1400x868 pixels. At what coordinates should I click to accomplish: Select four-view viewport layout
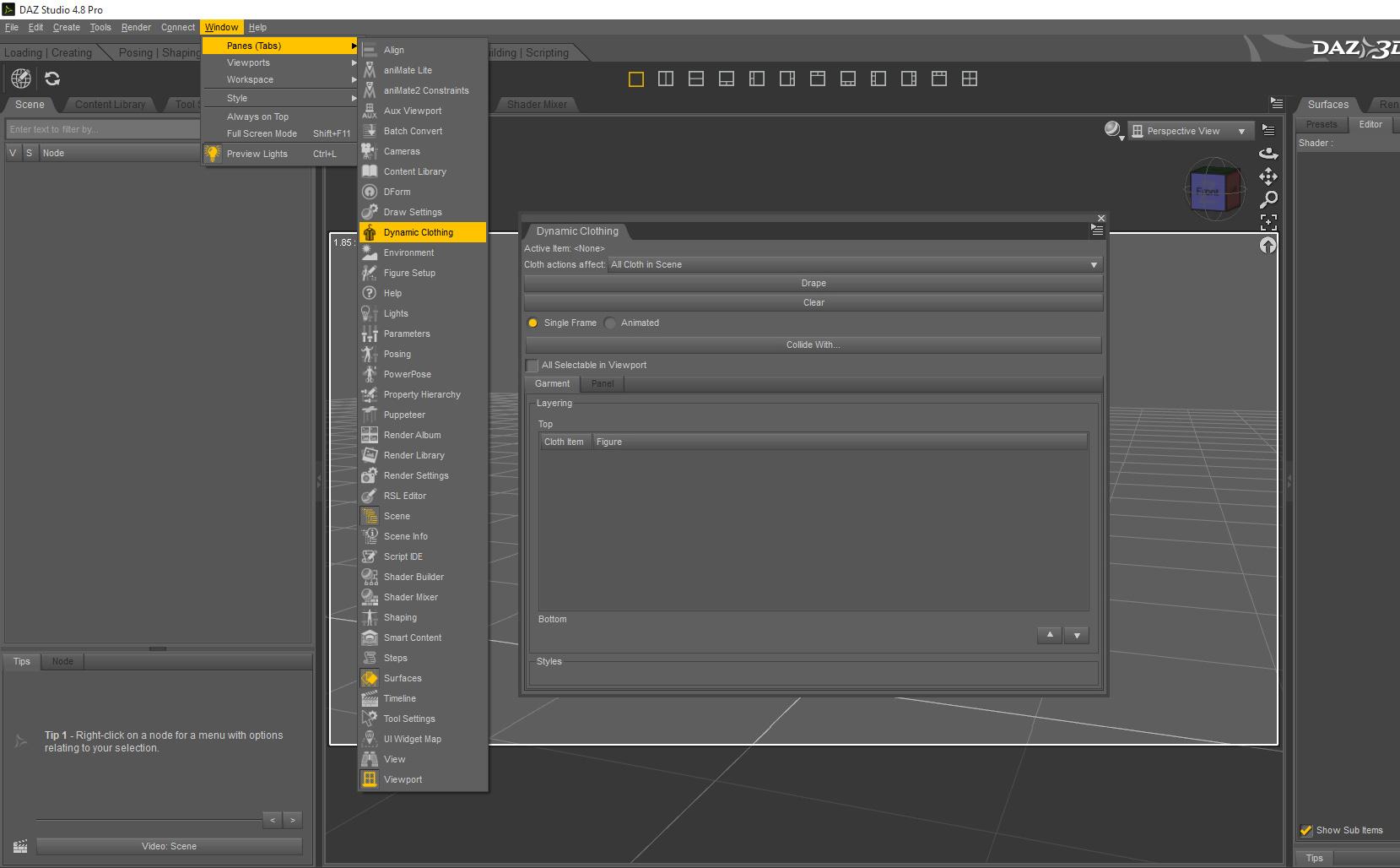tap(970, 79)
